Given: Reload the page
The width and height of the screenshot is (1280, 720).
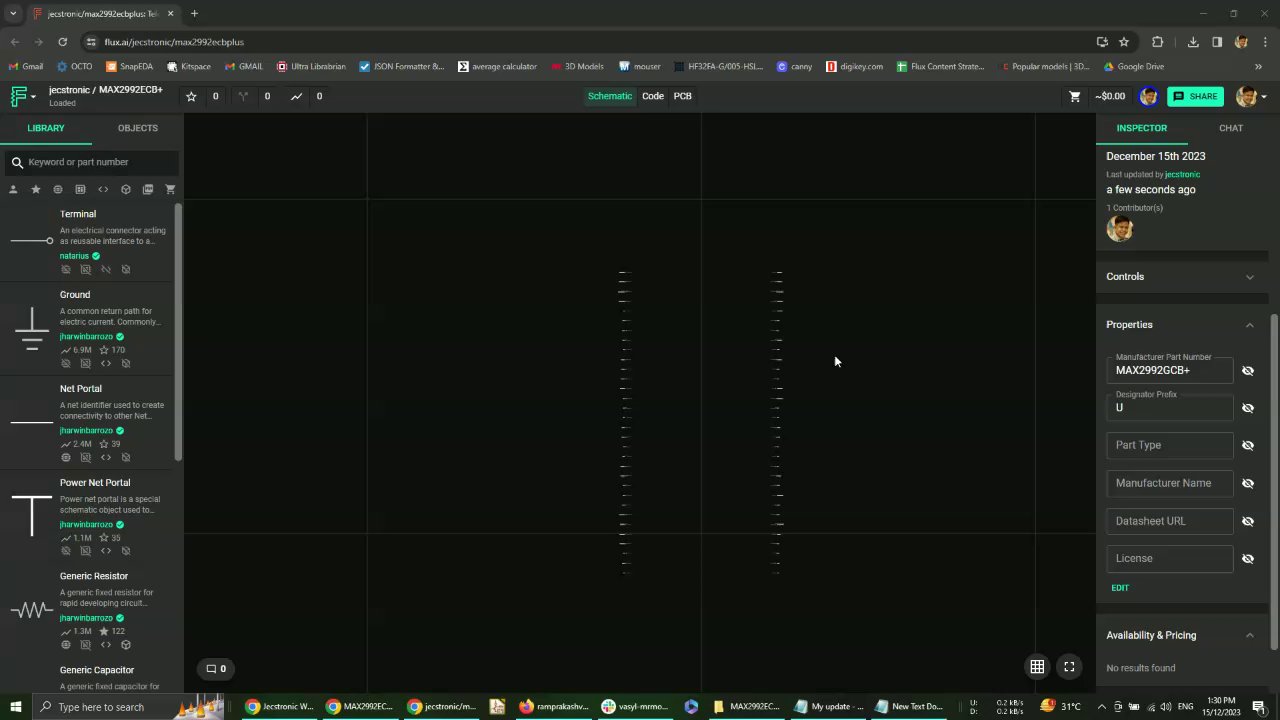Looking at the screenshot, I should click(x=62, y=42).
